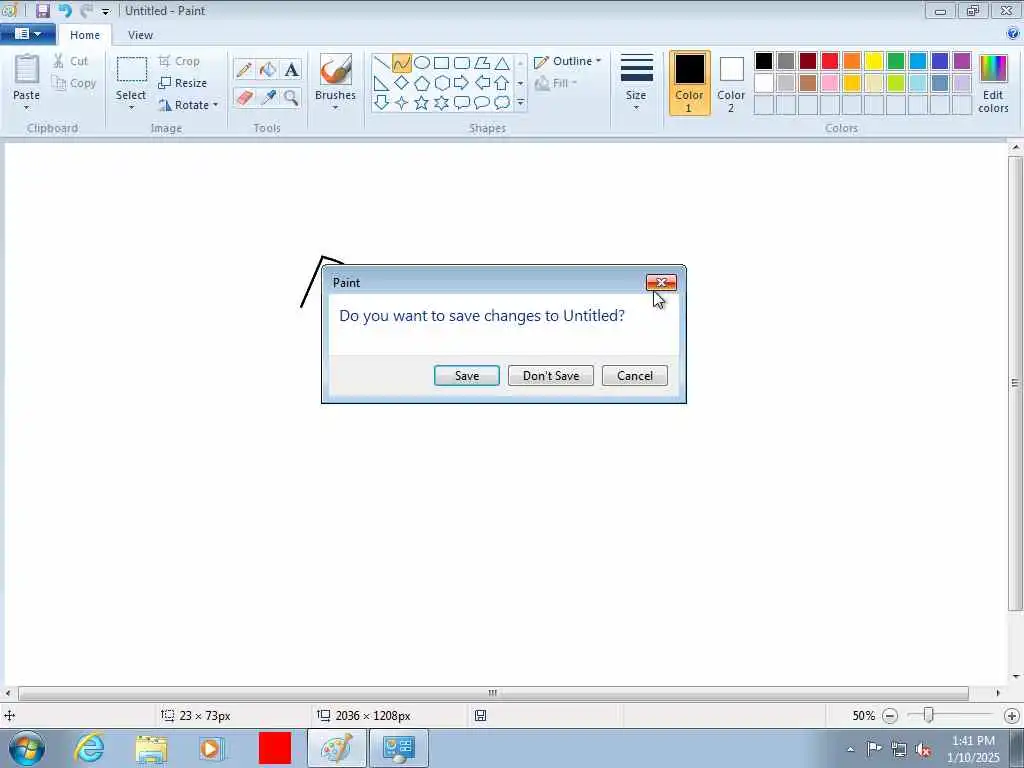The height and width of the screenshot is (768, 1024).
Task: Open Paint Help question mark icon
Action: click(1014, 35)
